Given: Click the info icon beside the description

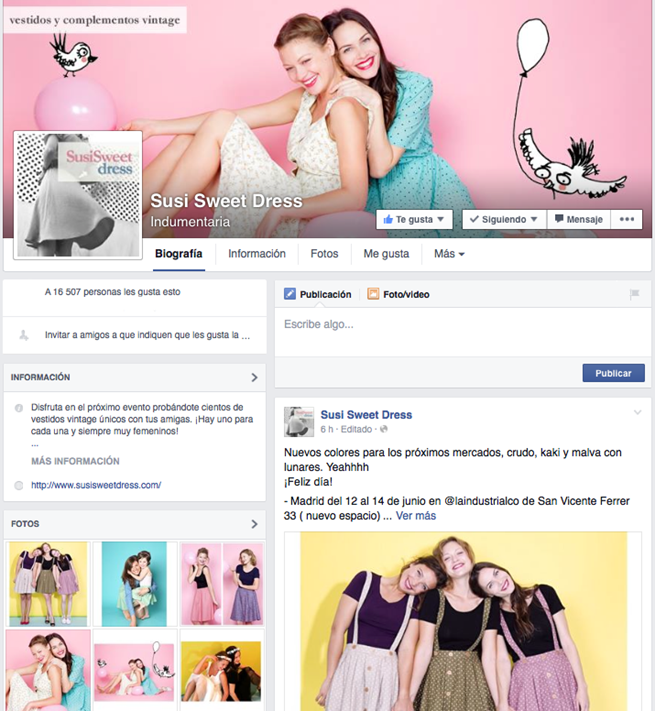Looking at the screenshot, I should [x=19, y=408].
